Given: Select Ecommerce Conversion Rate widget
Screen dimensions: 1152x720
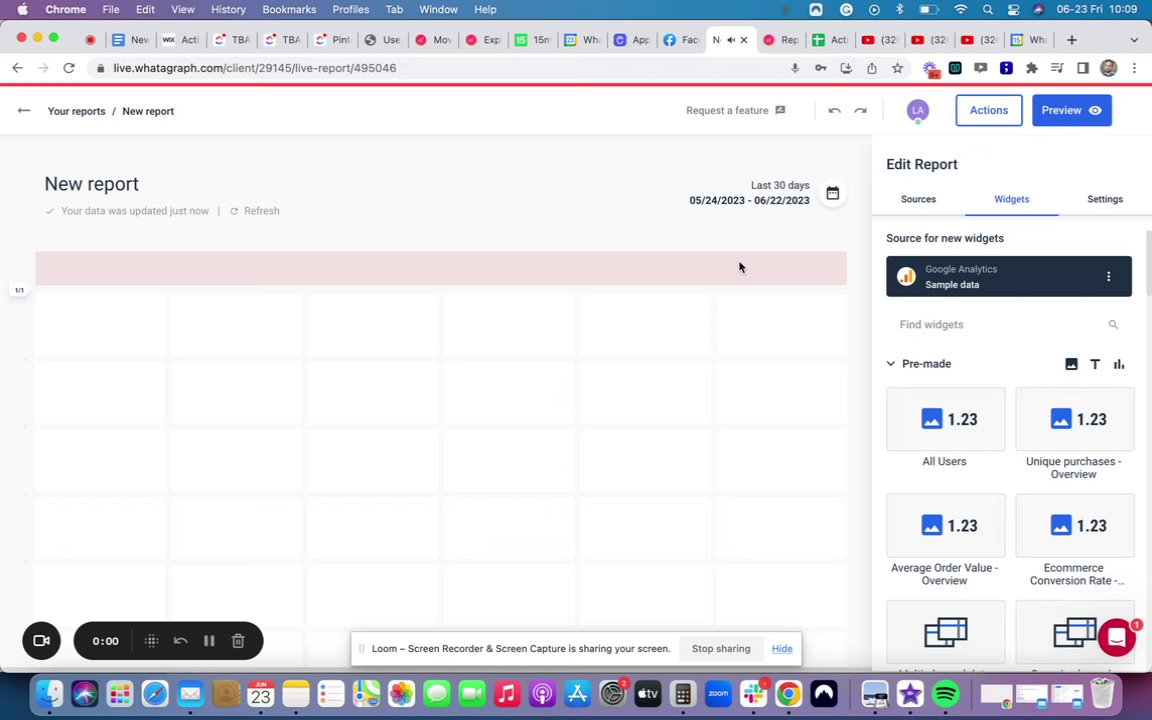Looking at the screenshot, I should 1075,525.
